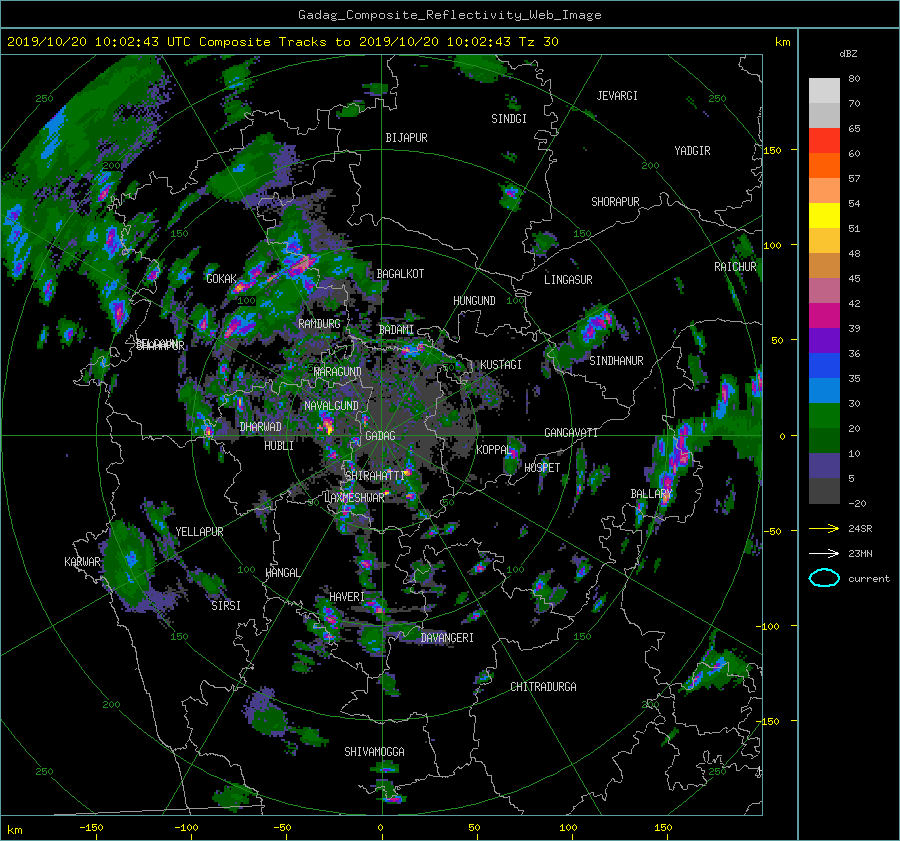
Task: Click the GOKAK city label
Action: pyautogui.click(x=222, y=278)
